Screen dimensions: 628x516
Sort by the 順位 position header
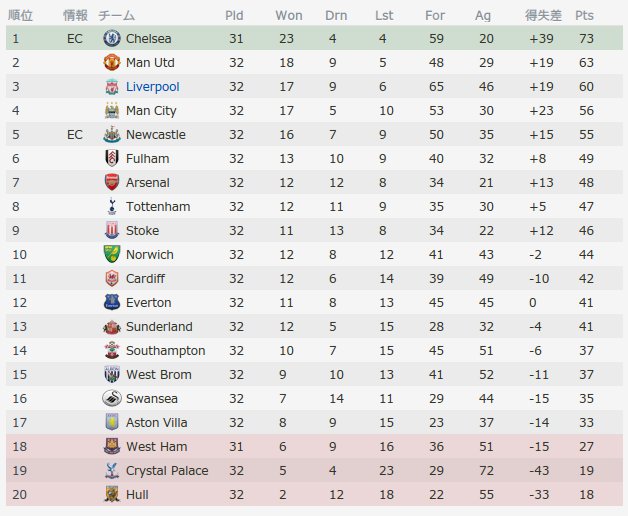[x=20, y=15]
